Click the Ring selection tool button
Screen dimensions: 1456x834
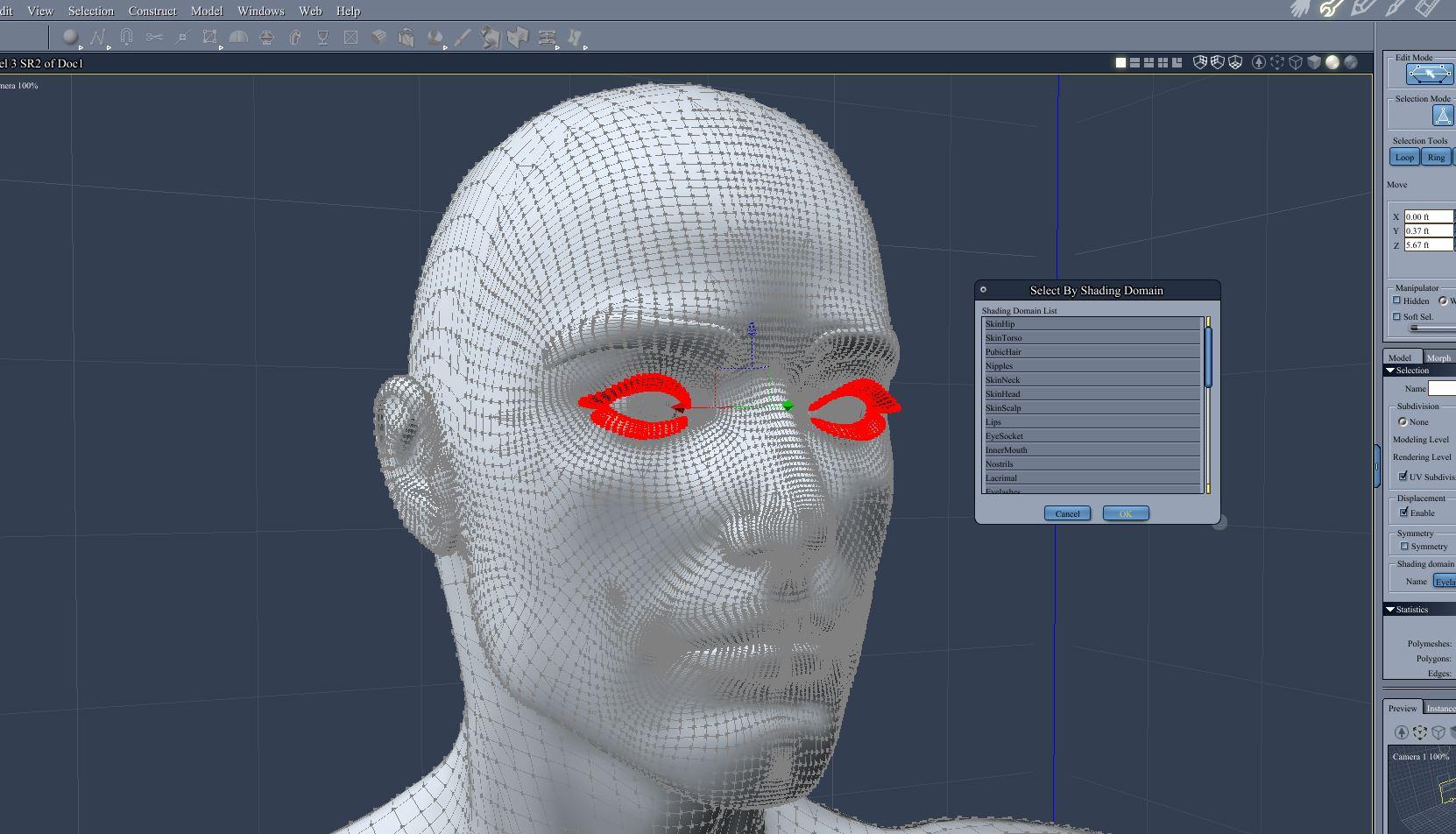[1436, 157]
